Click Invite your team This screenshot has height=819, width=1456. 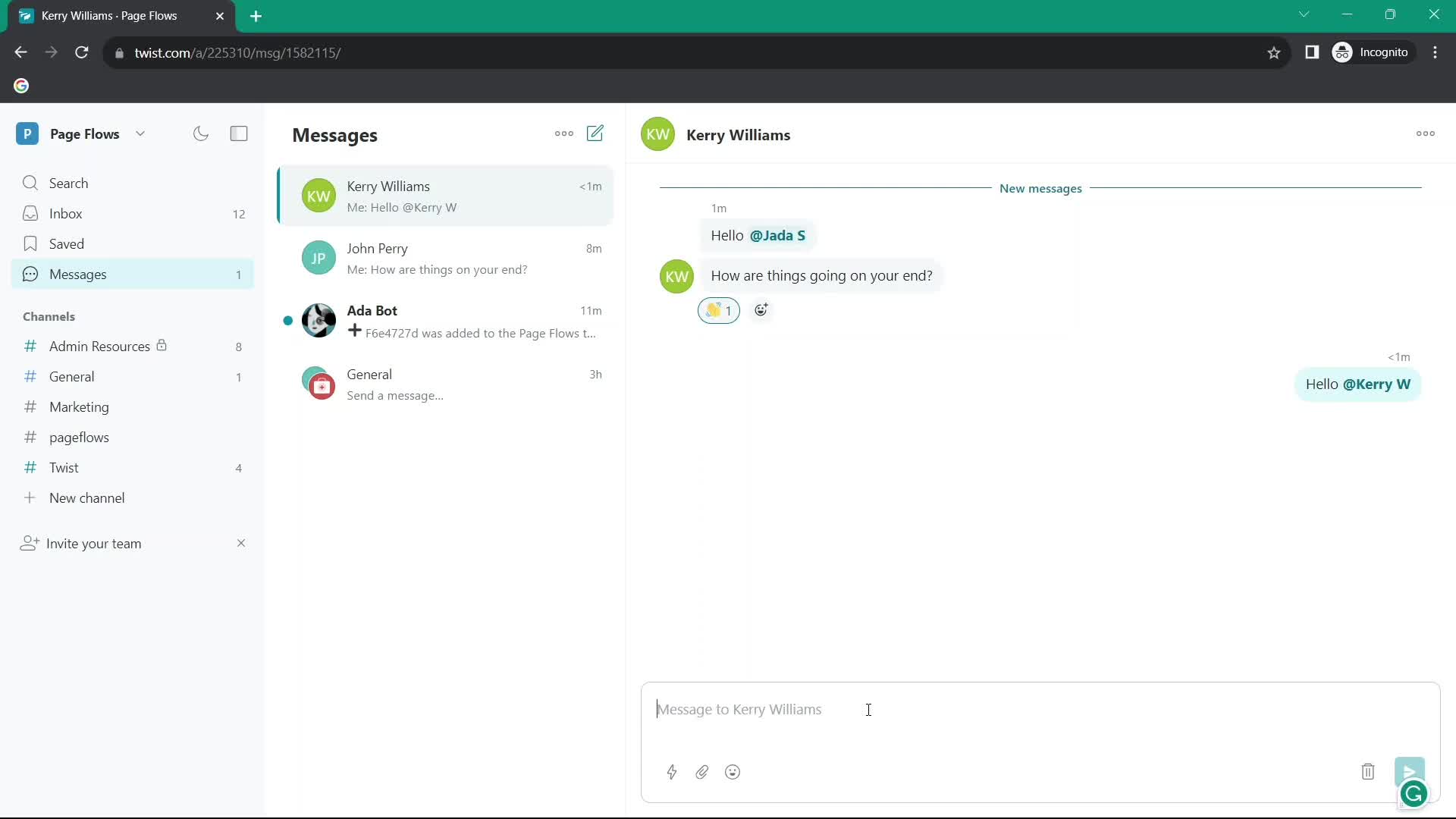click(93, 544)
